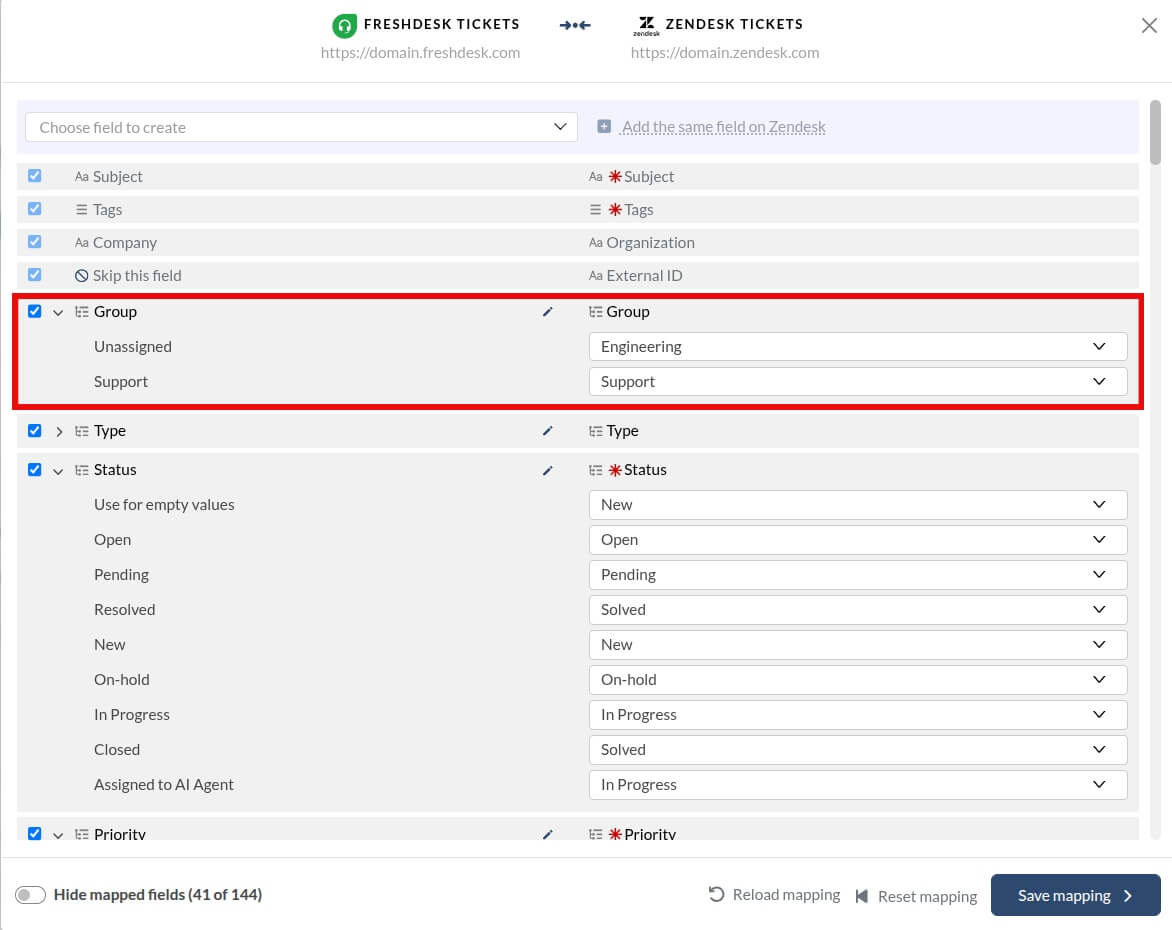Open the dropdown mapping Open status
The height and width of the screenshot is (930, 1172).
(858, 540)
